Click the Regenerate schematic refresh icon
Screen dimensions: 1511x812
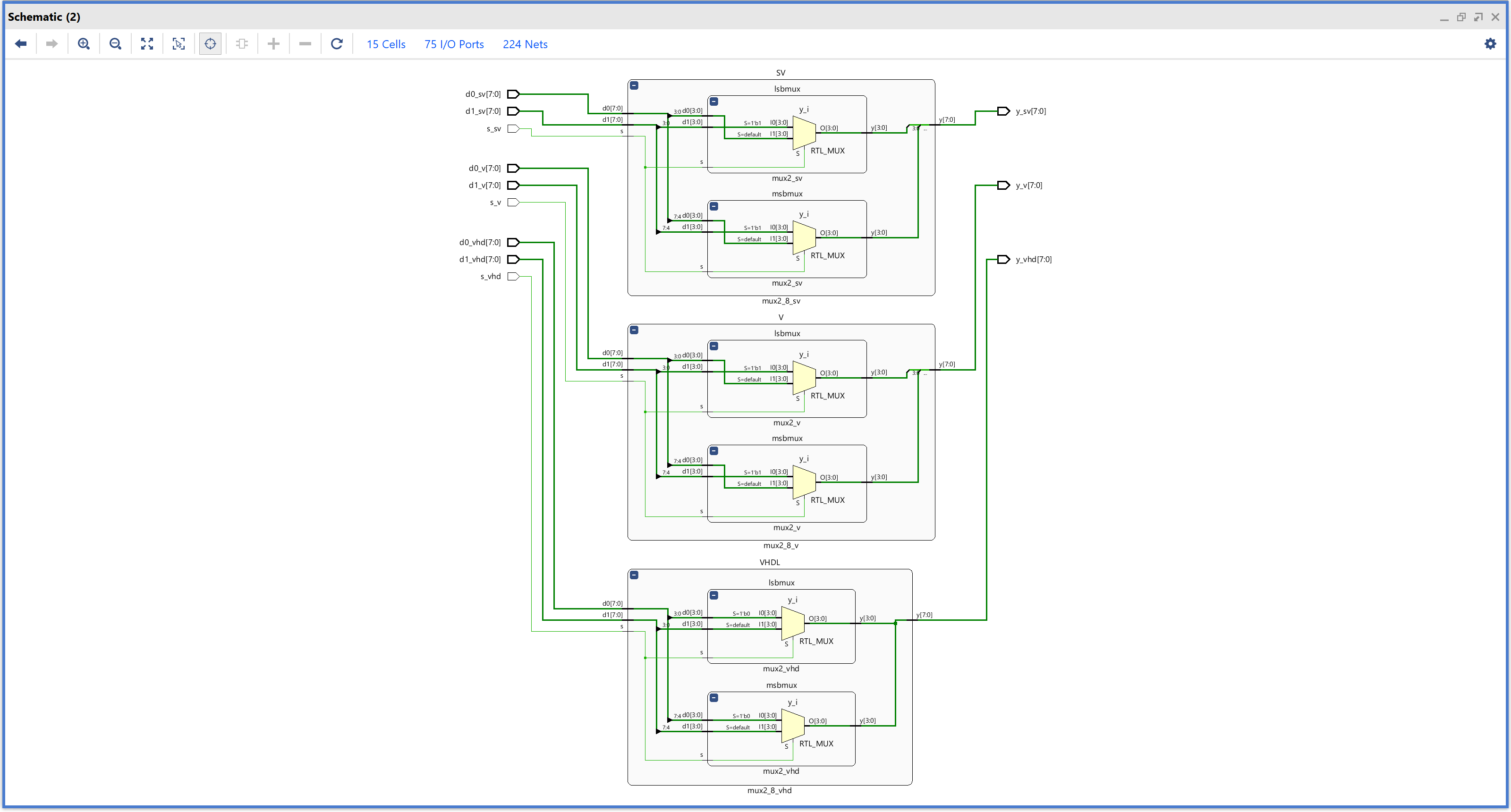[x=337, y=44]
